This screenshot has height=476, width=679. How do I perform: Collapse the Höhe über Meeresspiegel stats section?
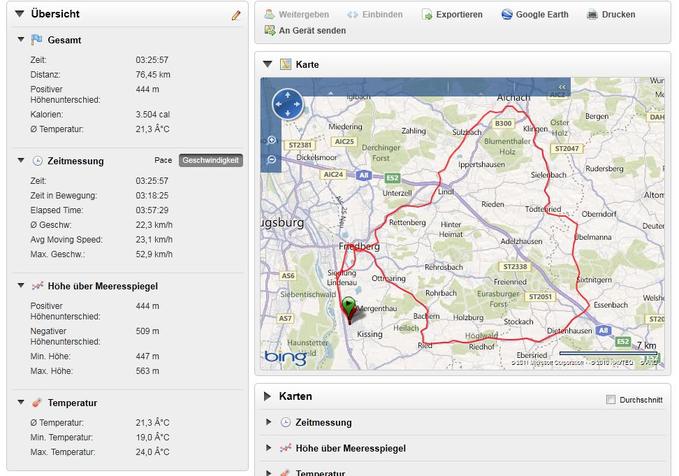coord(22,286)
